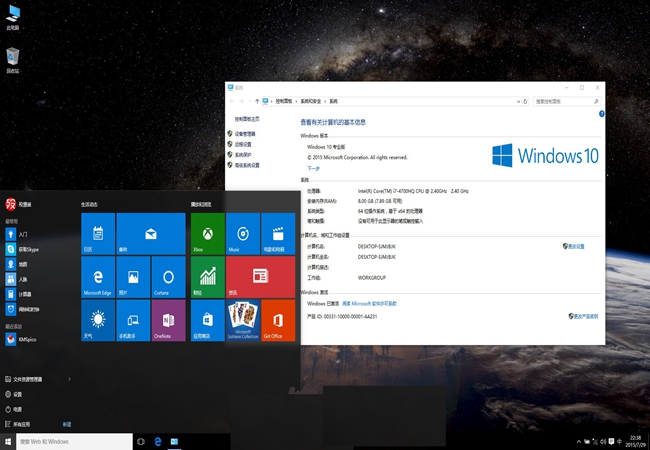Open This PC desktop icon
This screenshot has height=450, width=650.
pos(13,18)
